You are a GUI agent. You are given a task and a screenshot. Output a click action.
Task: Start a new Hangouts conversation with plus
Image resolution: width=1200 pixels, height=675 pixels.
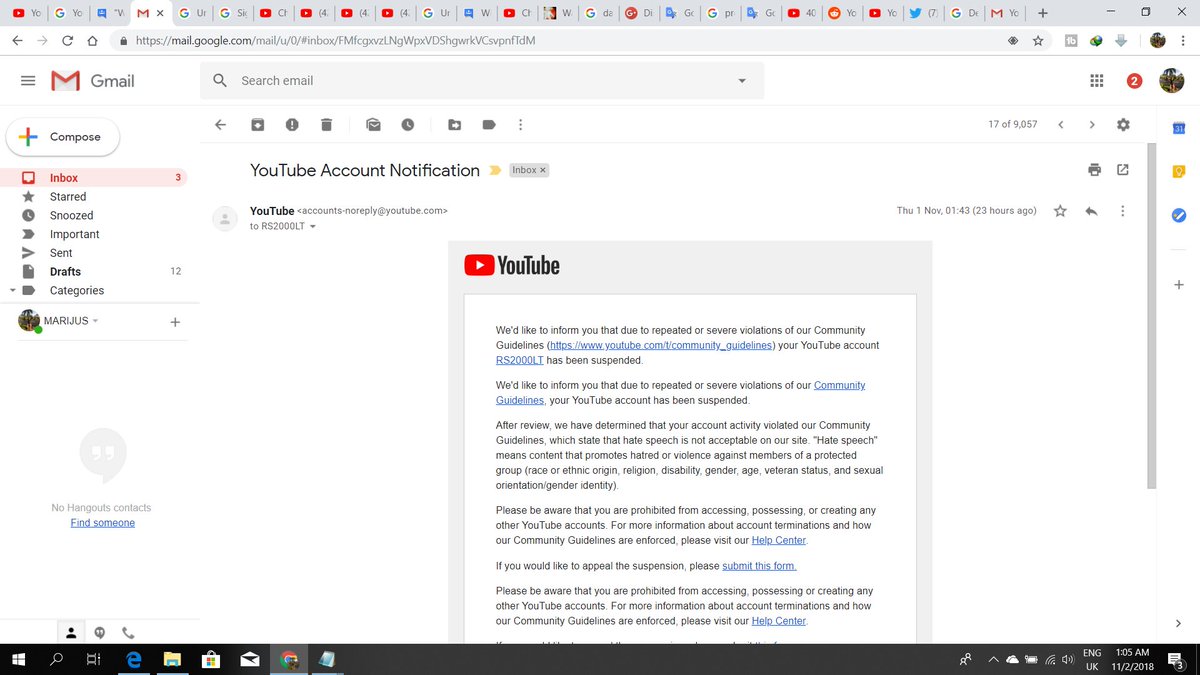point(175,322)
